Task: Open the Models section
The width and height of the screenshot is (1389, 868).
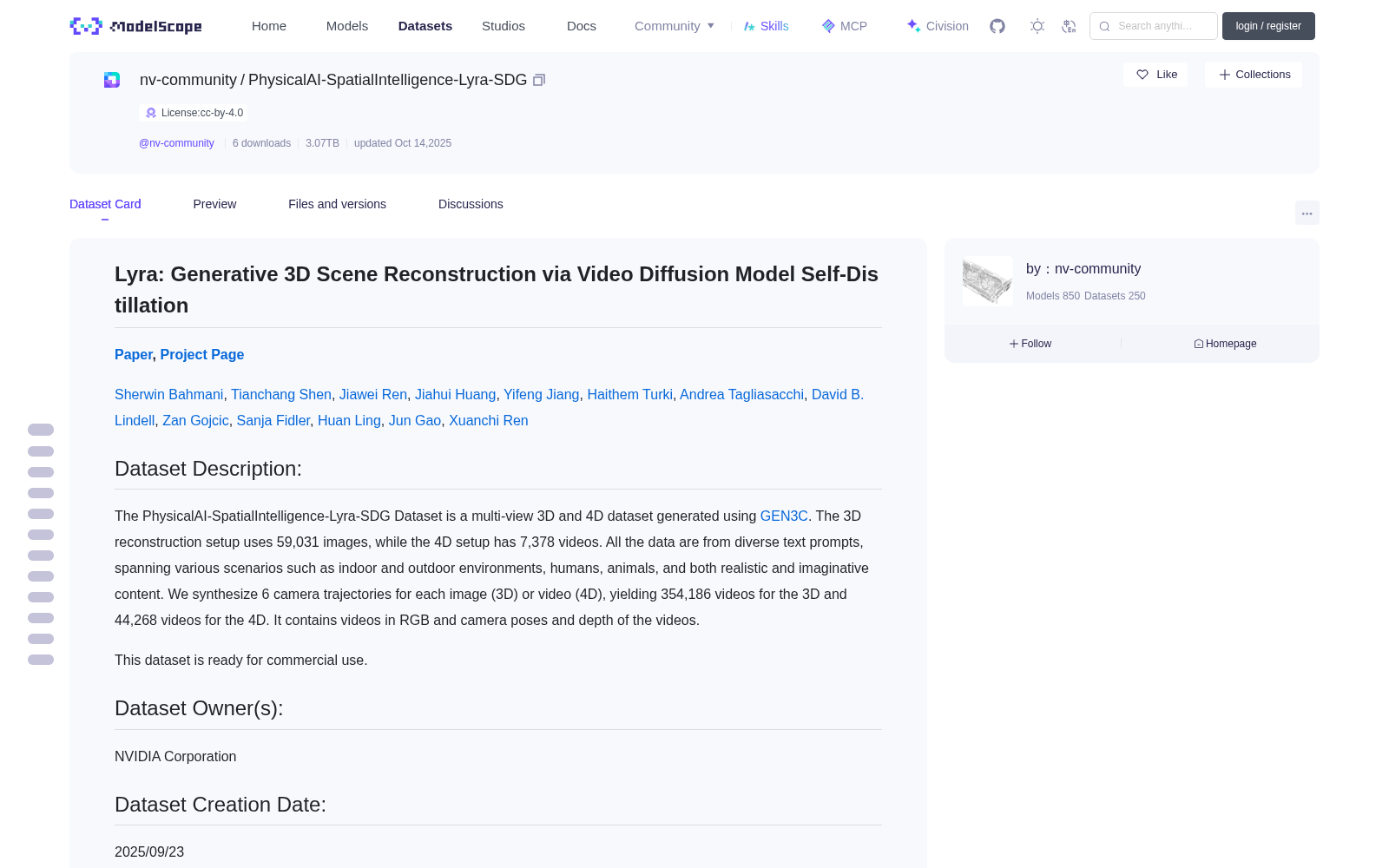Action: click(347, 26)
